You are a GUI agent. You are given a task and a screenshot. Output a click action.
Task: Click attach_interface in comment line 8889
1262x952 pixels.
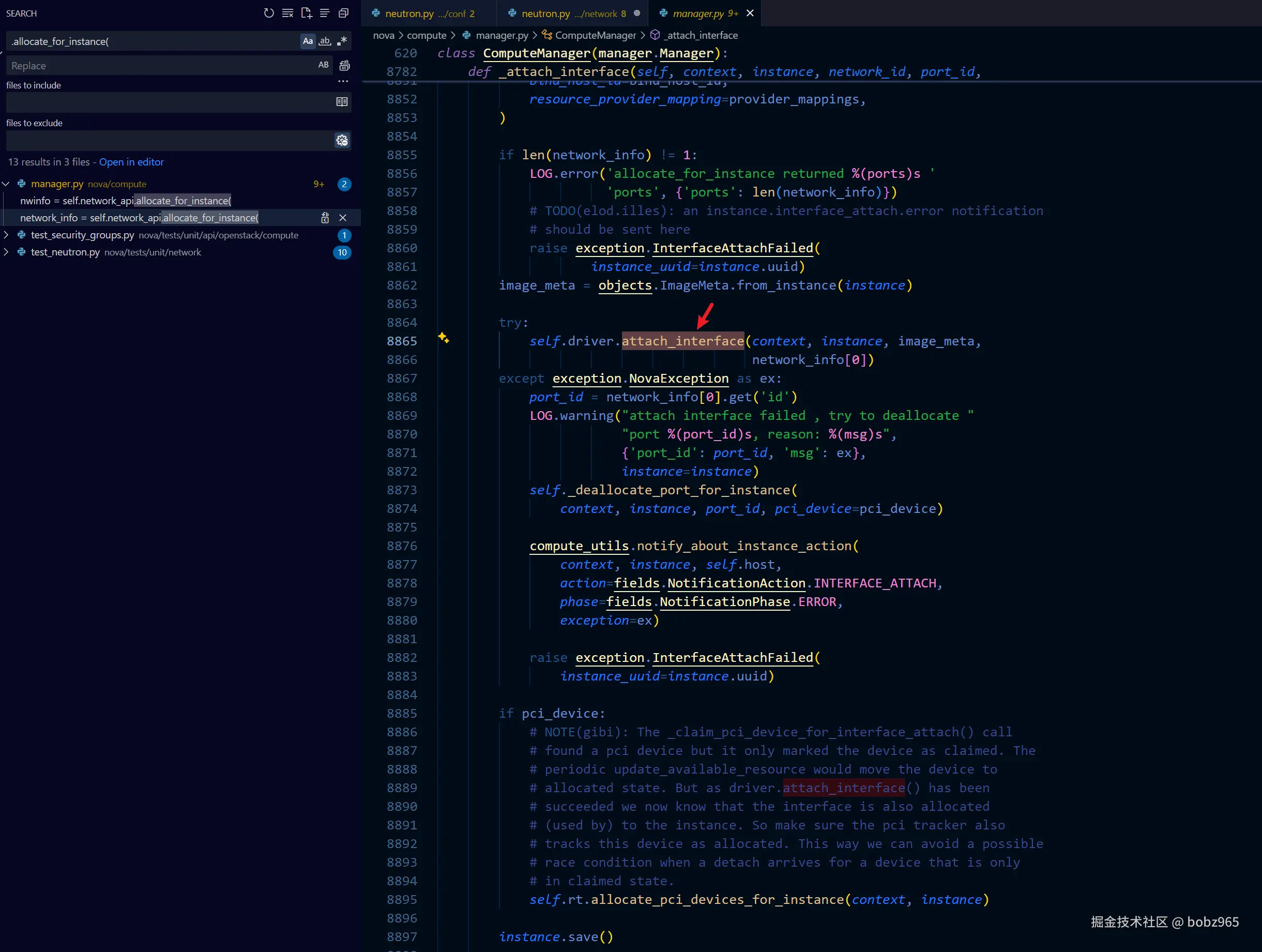tap(843, 788)
